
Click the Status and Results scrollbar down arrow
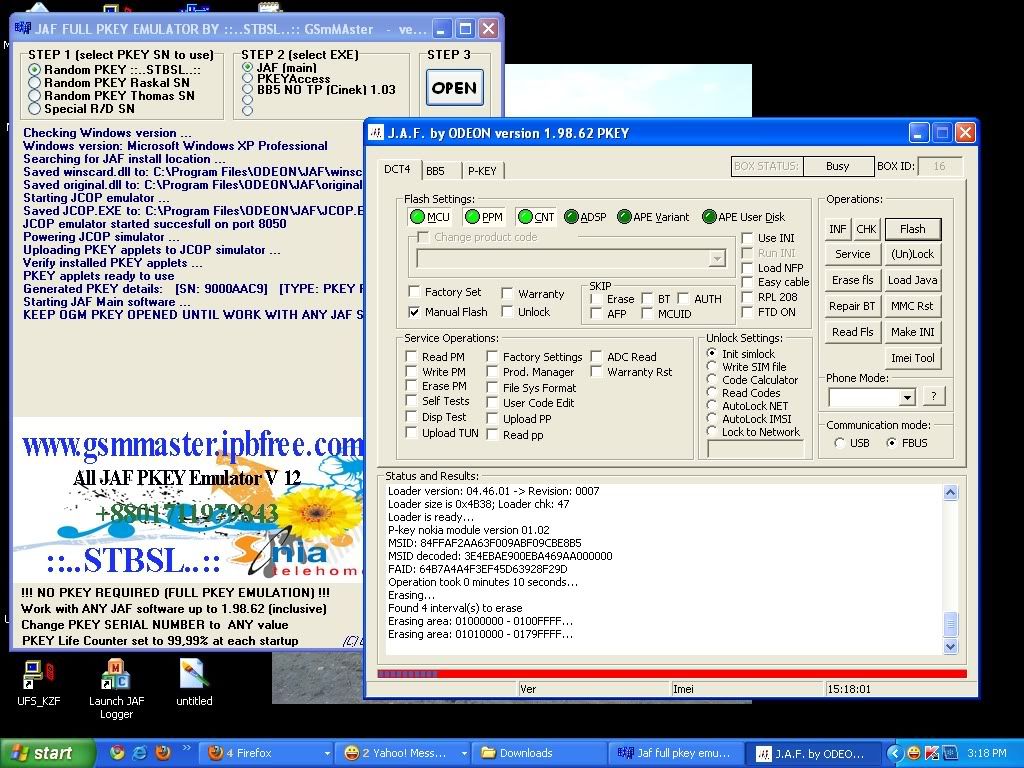pyautogui.click(x=951, y=647)
